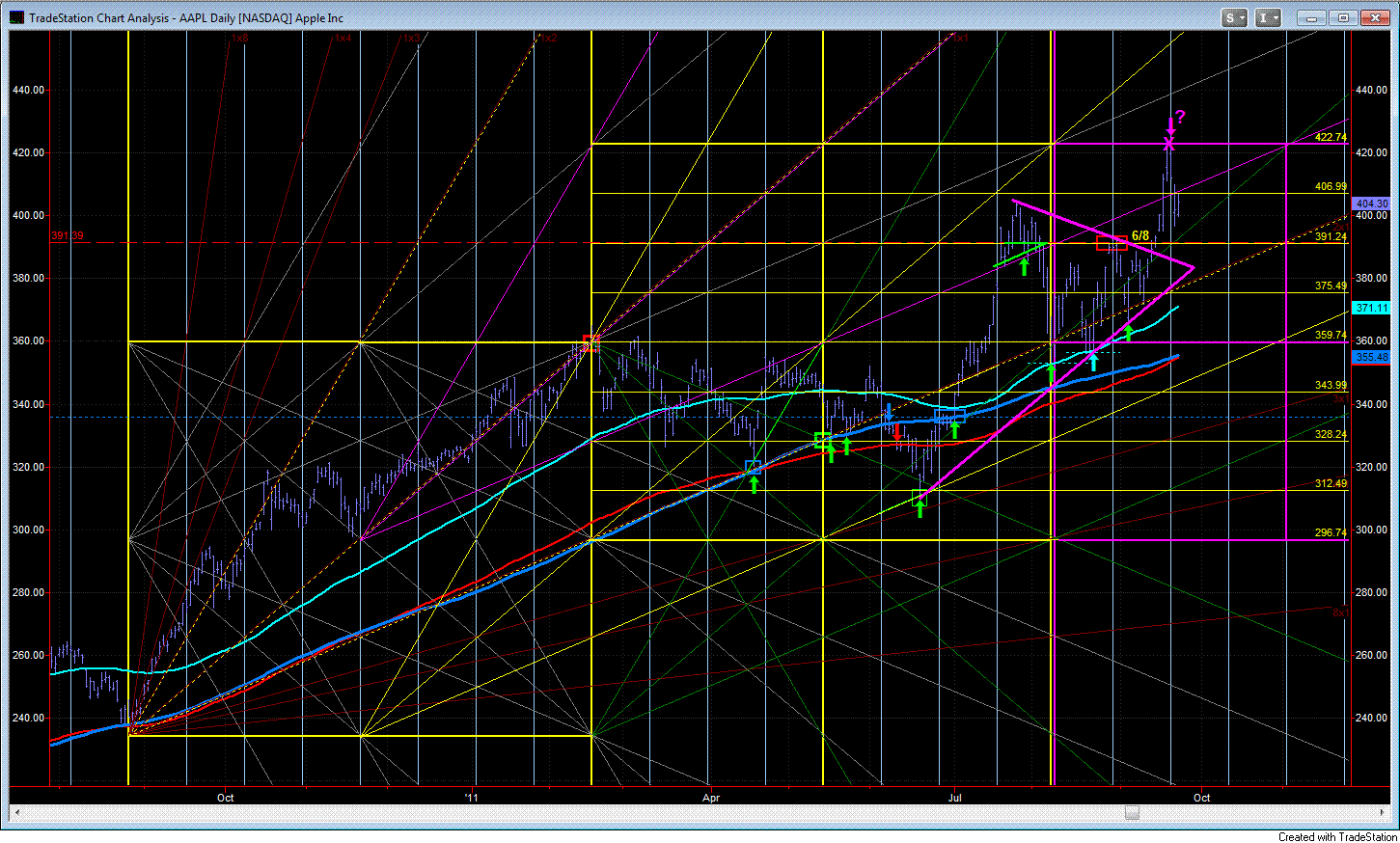Click the green up arrow below the late July high
The width and height of the screenshot is (1400, 843).
1025,266
